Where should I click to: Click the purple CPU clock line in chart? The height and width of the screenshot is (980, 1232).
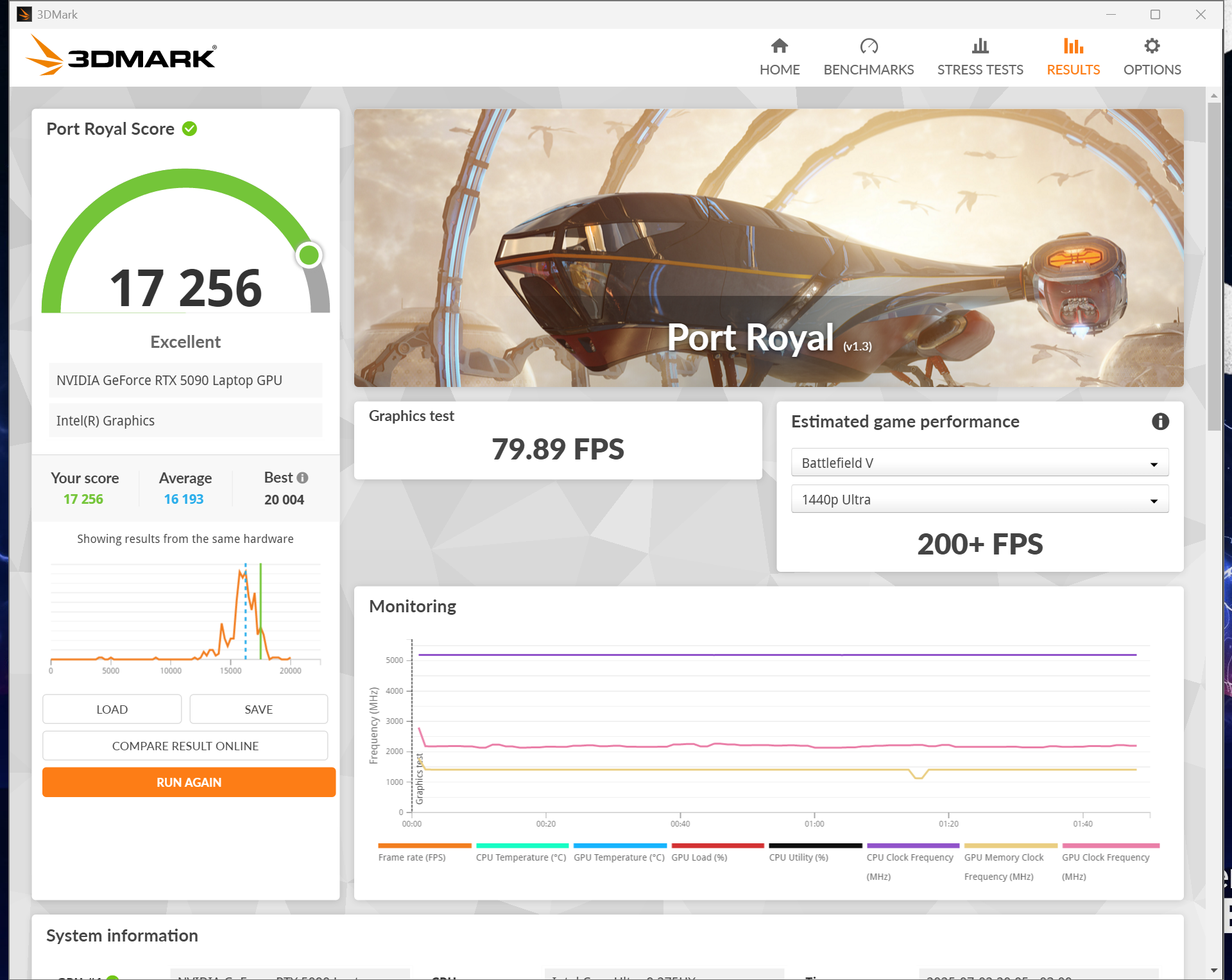click(x=777, y=655)
